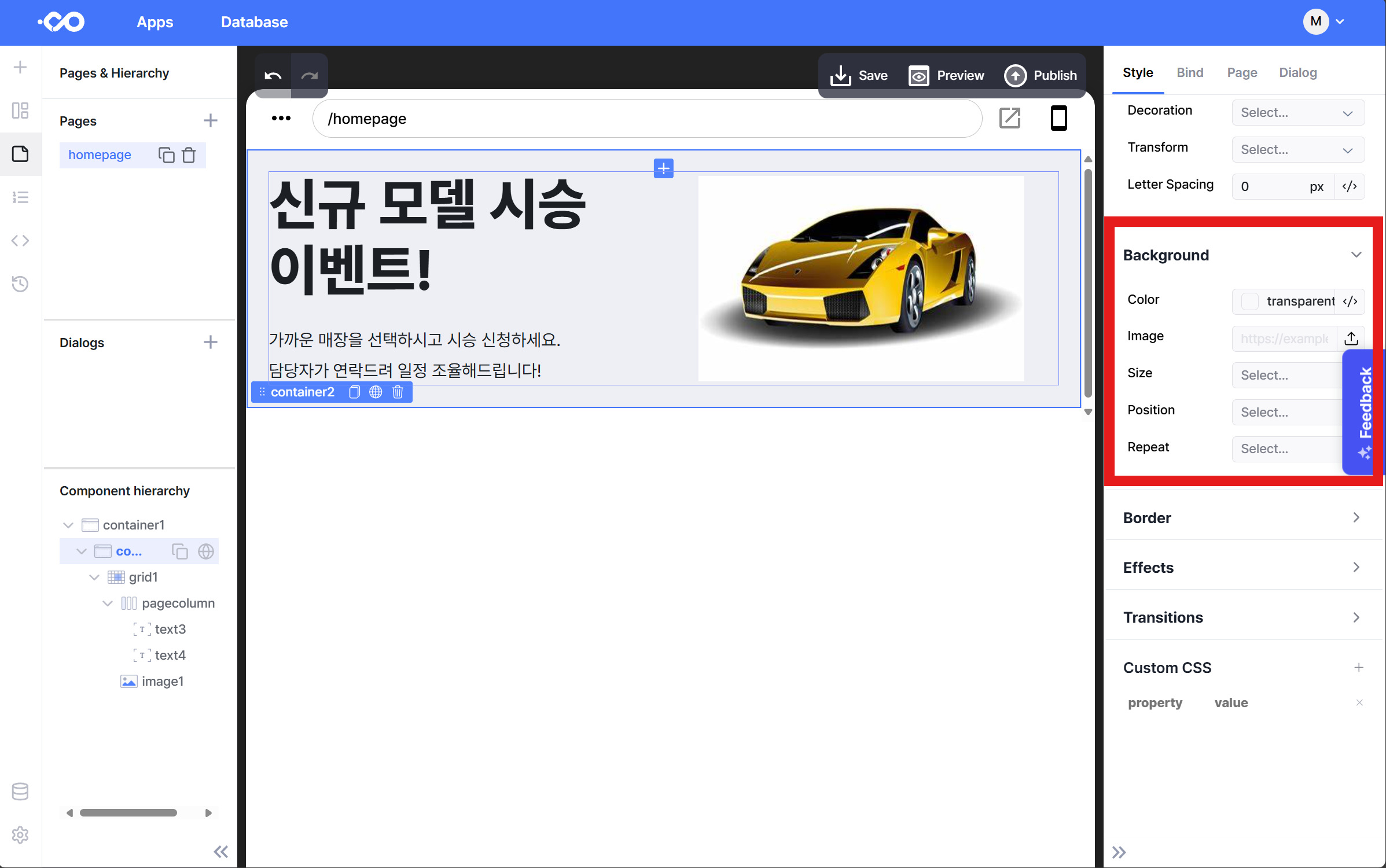This screenshot has height=868, width=1386.
Task: Switch to mobile device view
Action: point(1059,118)
